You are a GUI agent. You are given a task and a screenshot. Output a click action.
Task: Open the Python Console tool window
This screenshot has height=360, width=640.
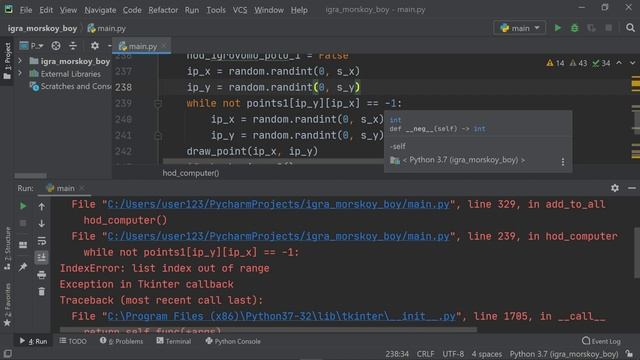(233, 341)
